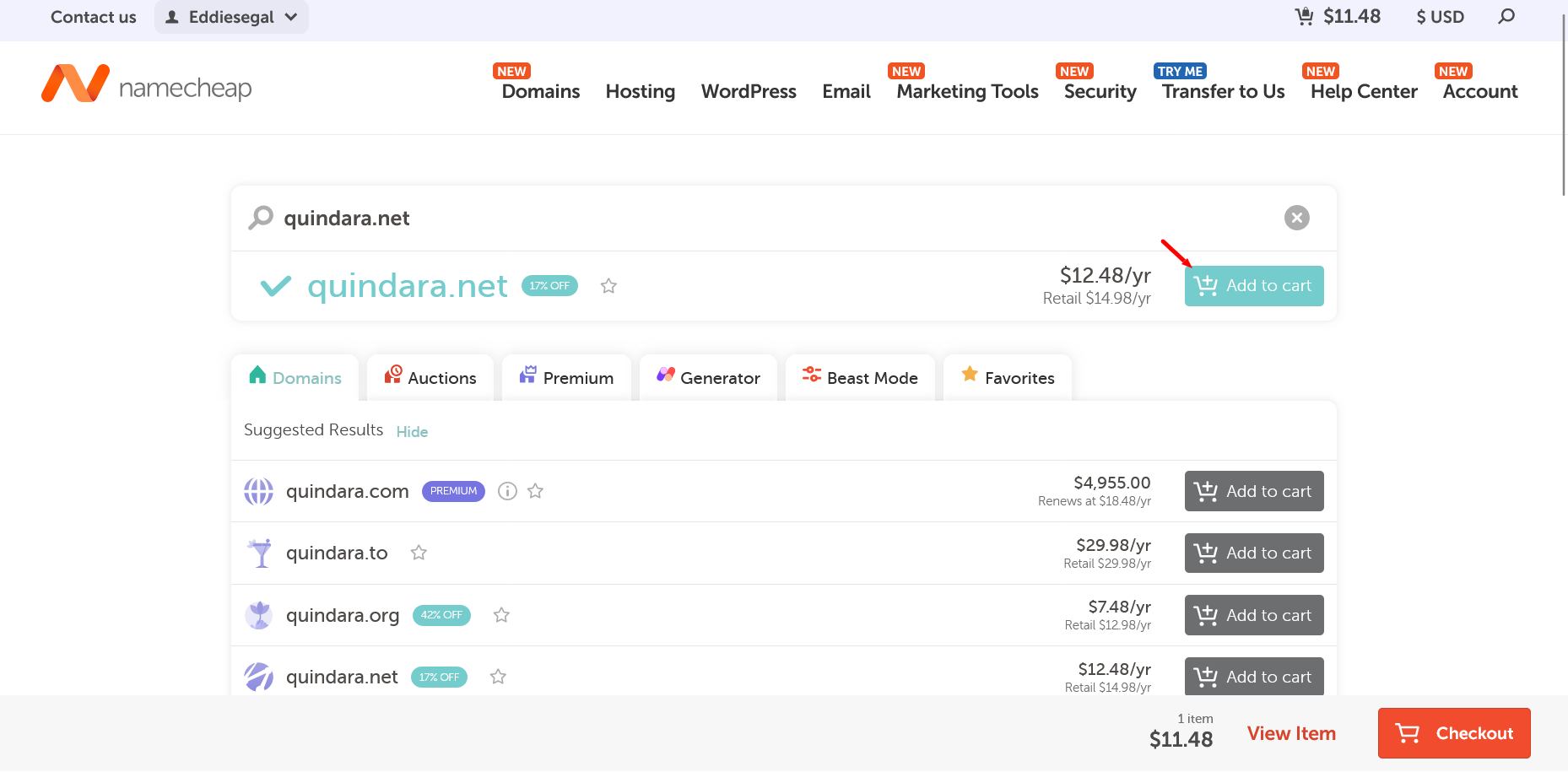The height and width of the screenshot is (772, 1568).
Task: Click the Contact us link
Action: [x=93, y=17]
